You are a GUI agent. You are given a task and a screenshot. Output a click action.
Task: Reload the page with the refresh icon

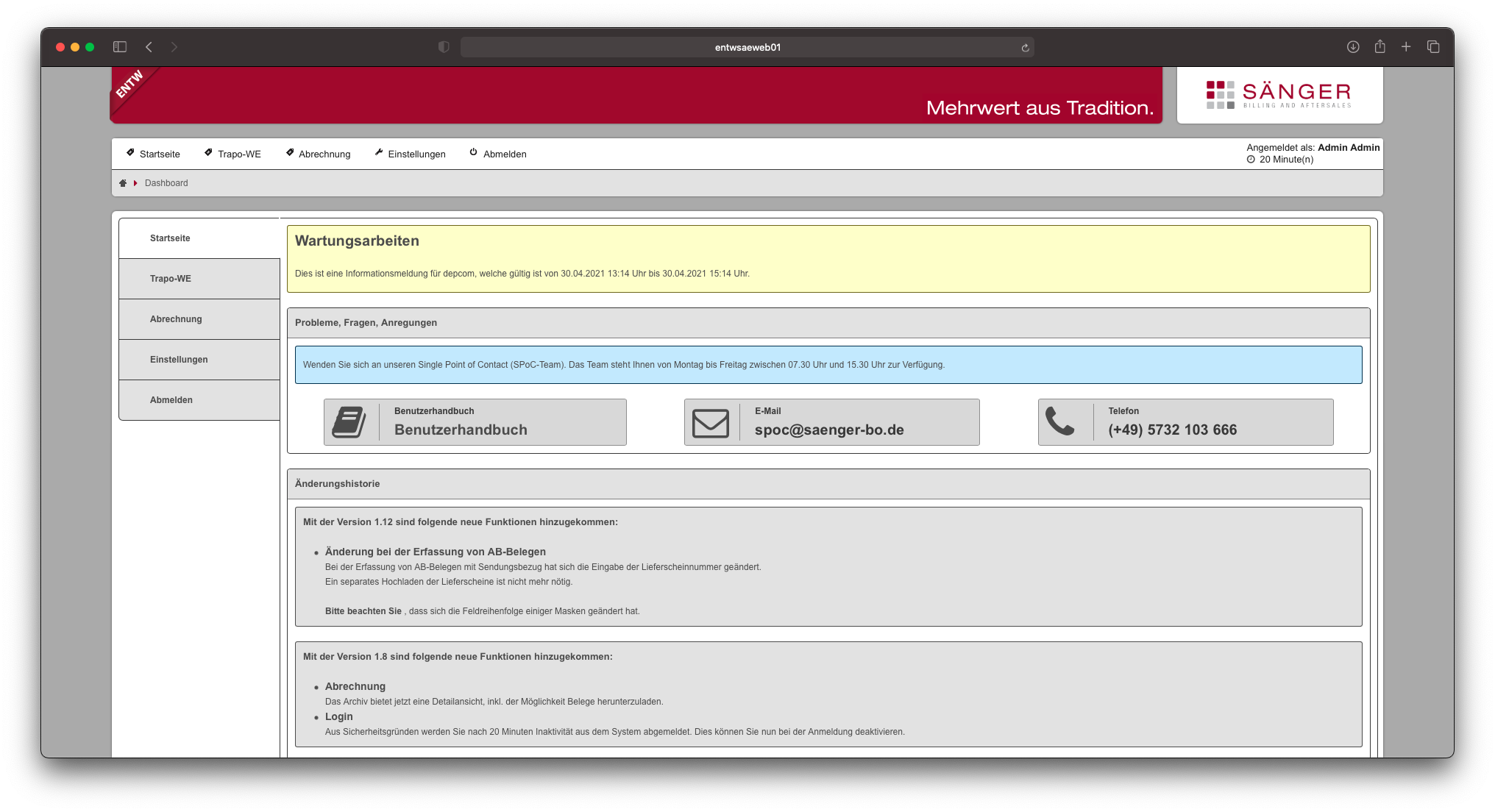click(1025, 48)
